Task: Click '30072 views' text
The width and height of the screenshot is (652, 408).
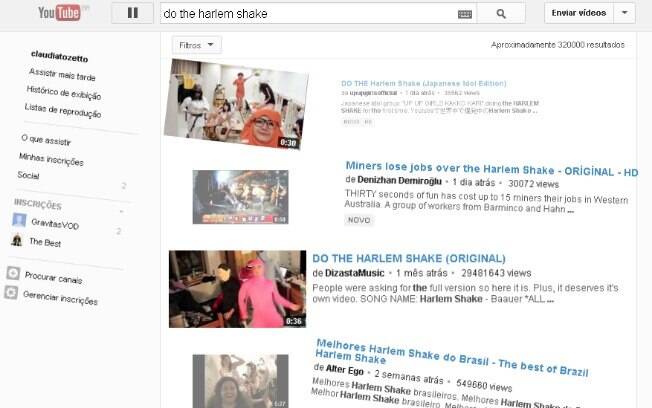Action: [533, 184]
